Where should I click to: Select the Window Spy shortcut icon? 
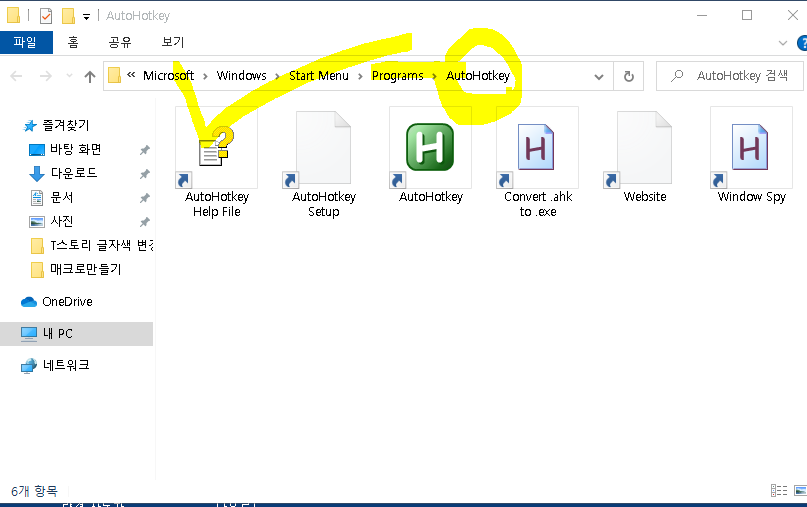pos(751,148)
